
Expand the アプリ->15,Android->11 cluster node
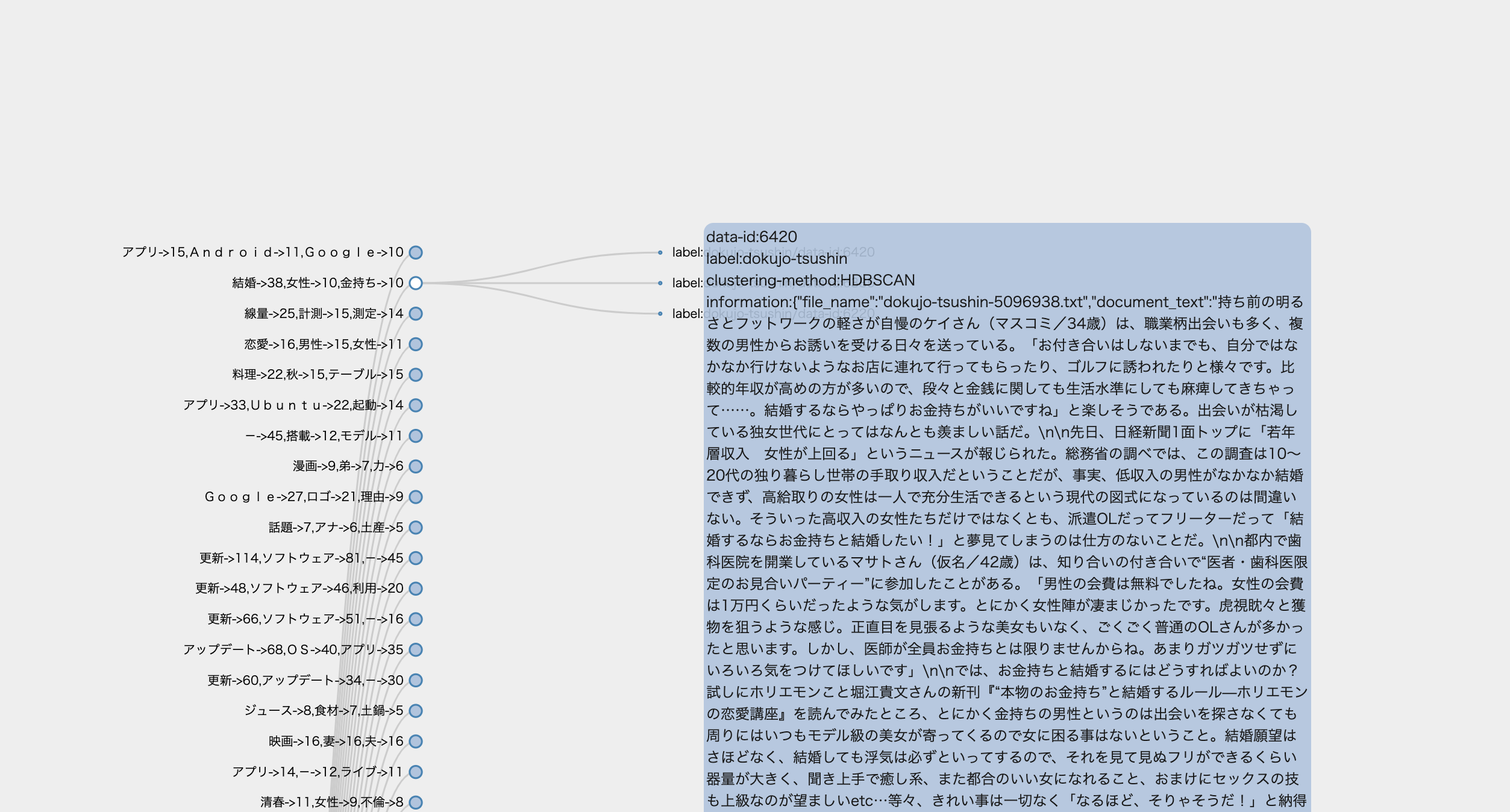pyautogui.click(x=416, y=252)
